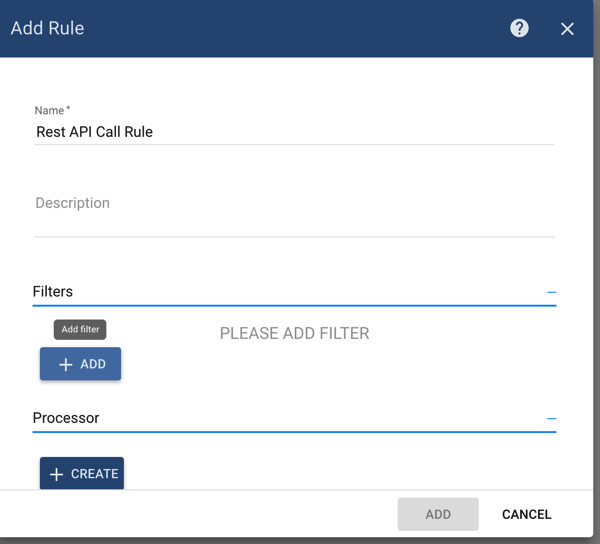The height and width of the screenshot is (544, 600).
Task: Click the grey ADD button in the footer
Action: 438,514
